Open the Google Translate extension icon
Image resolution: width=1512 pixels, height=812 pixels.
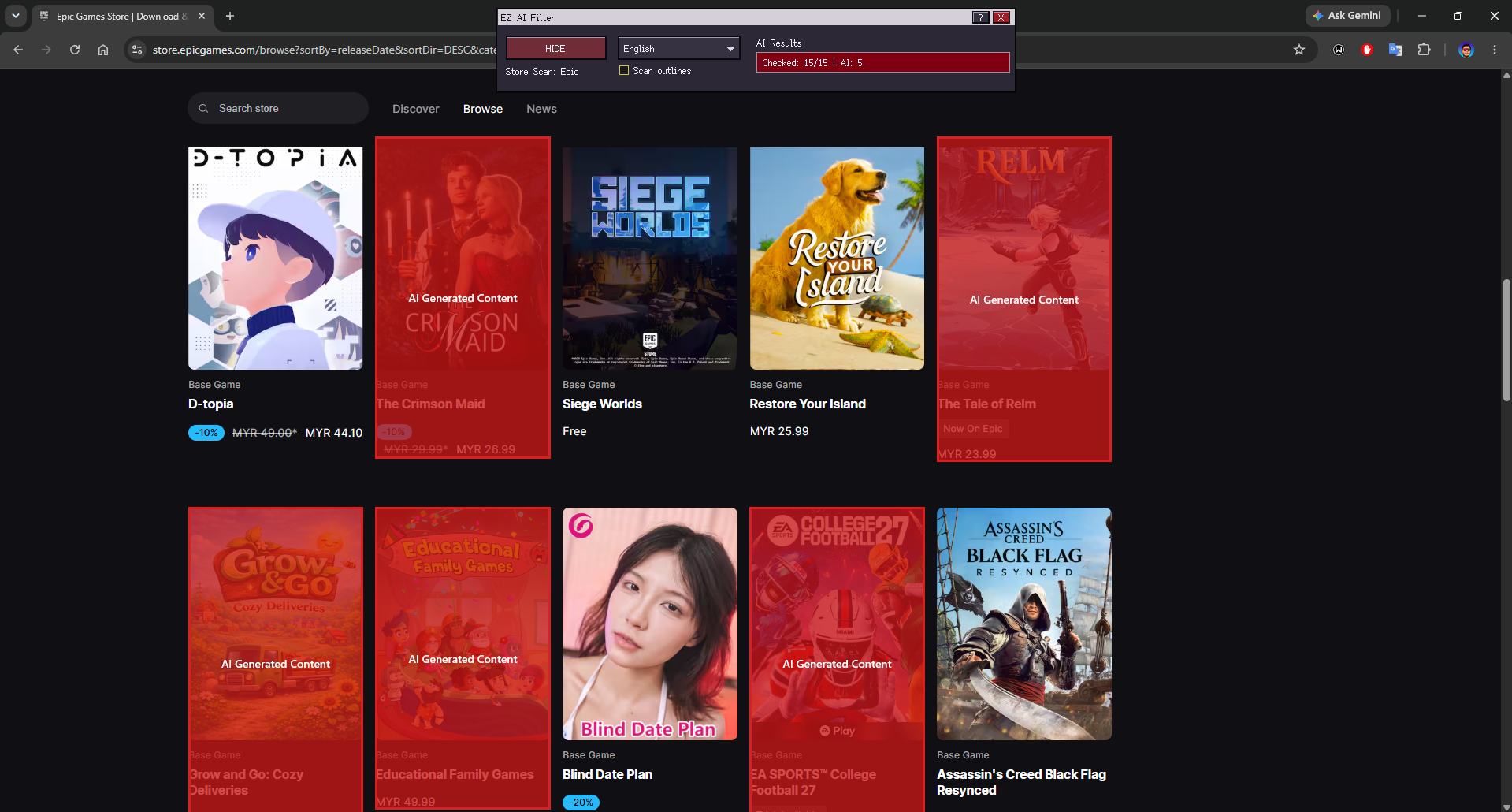(x=1395, y=50)
